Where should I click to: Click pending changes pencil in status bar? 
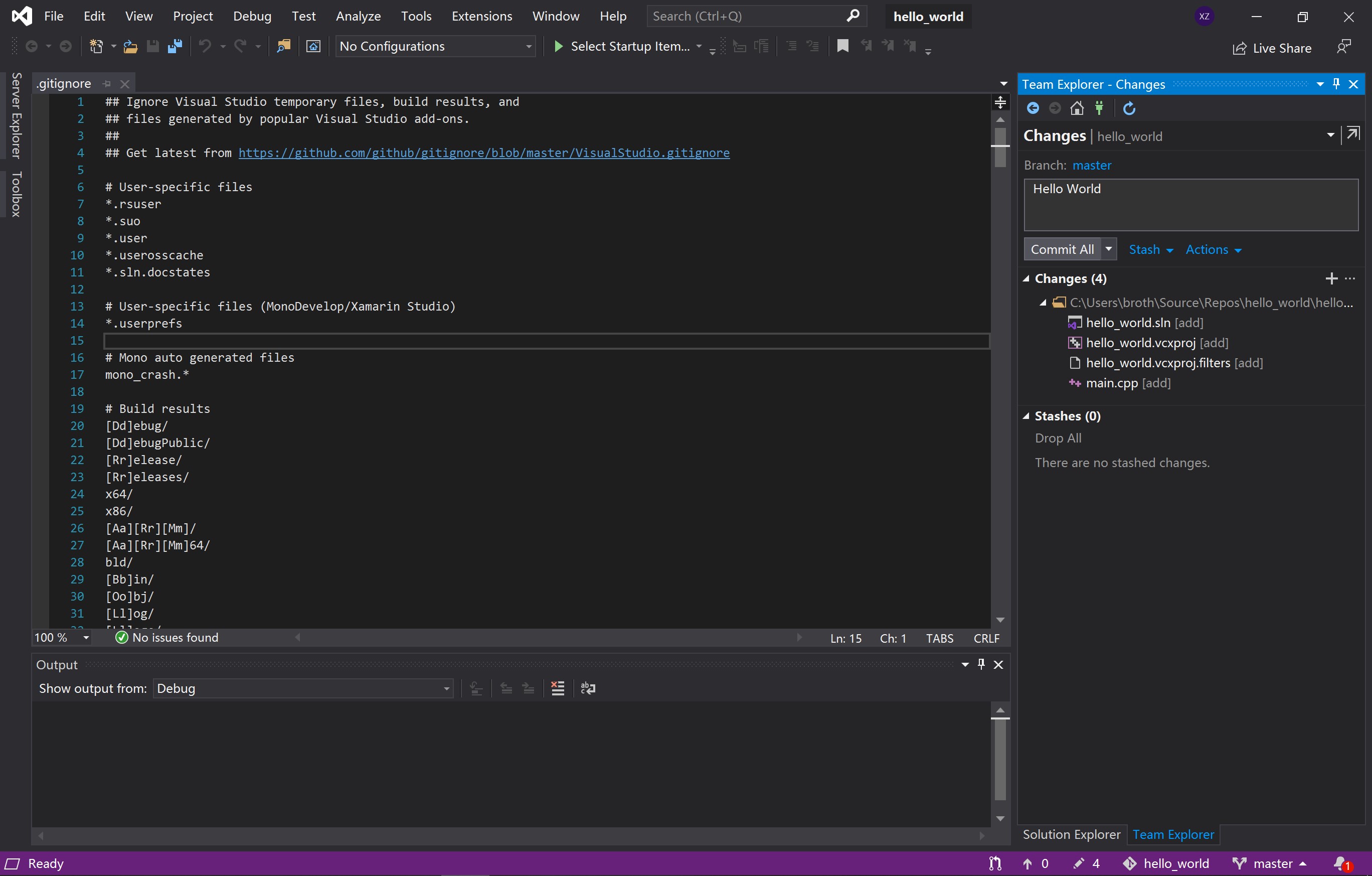pos(1079,863)
